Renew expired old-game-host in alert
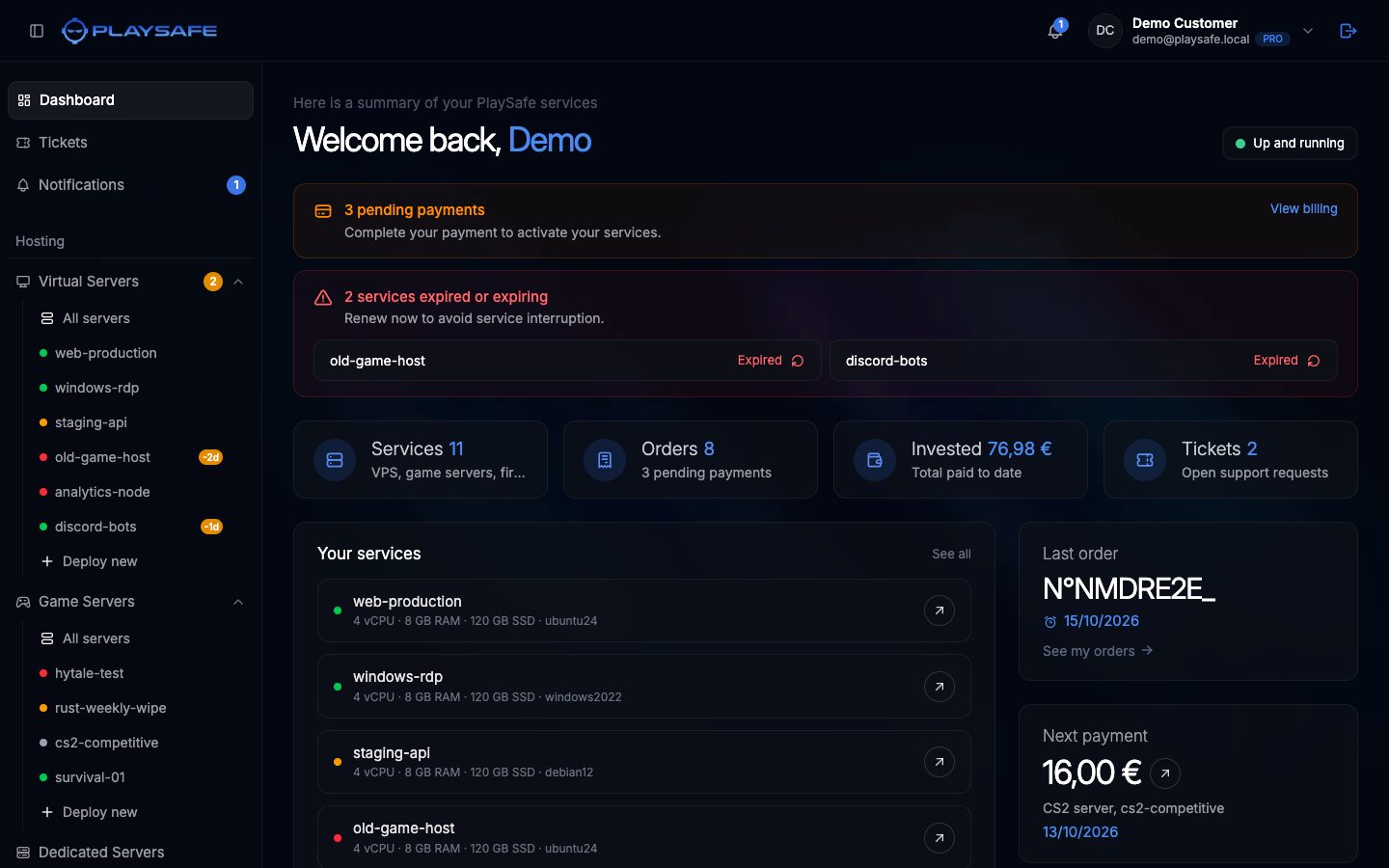 (567, 361)
